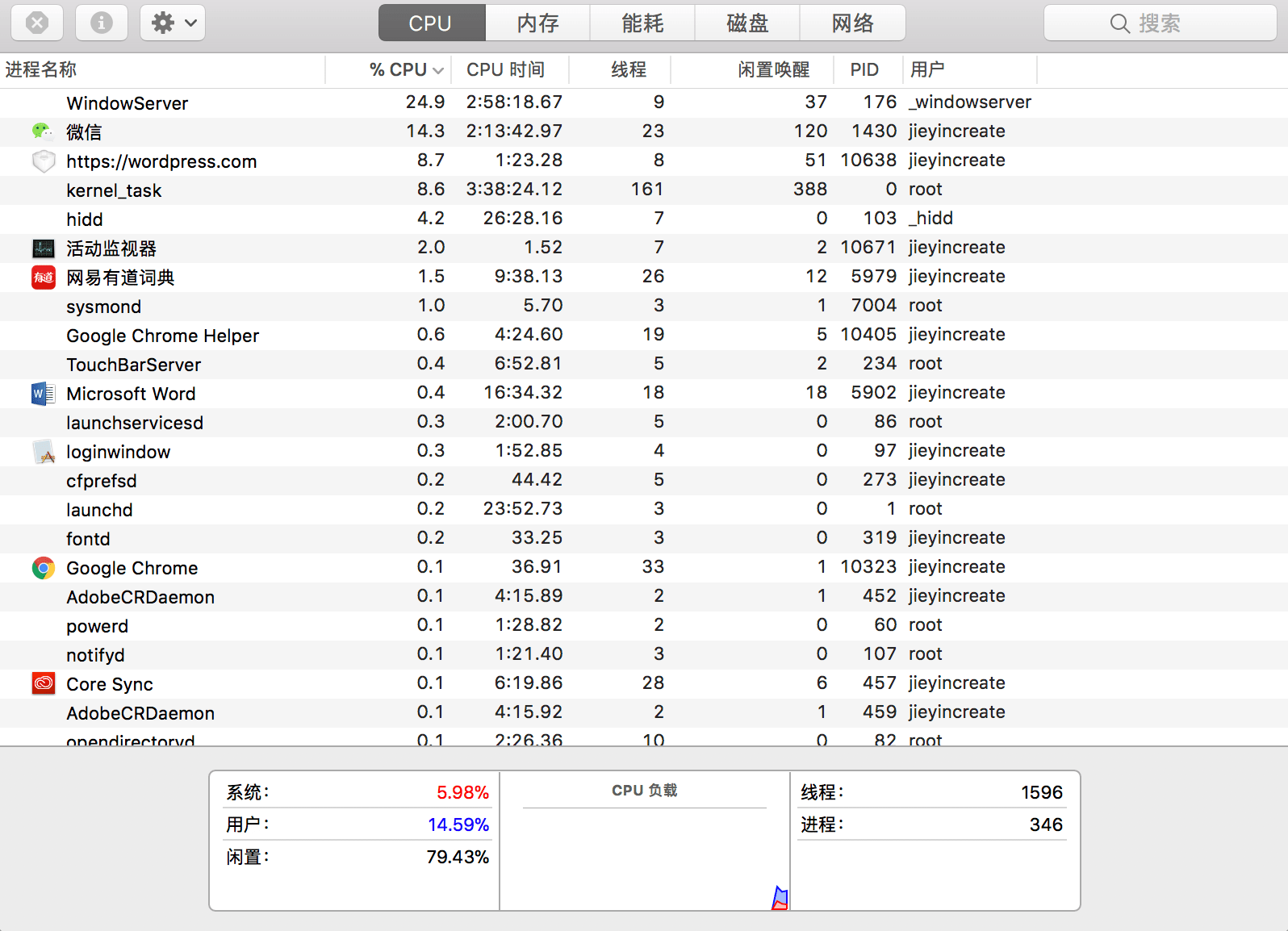Click thread count 161 for kernel_task
Viewport: 1288px width, 931px height.
tap(647, 189)
